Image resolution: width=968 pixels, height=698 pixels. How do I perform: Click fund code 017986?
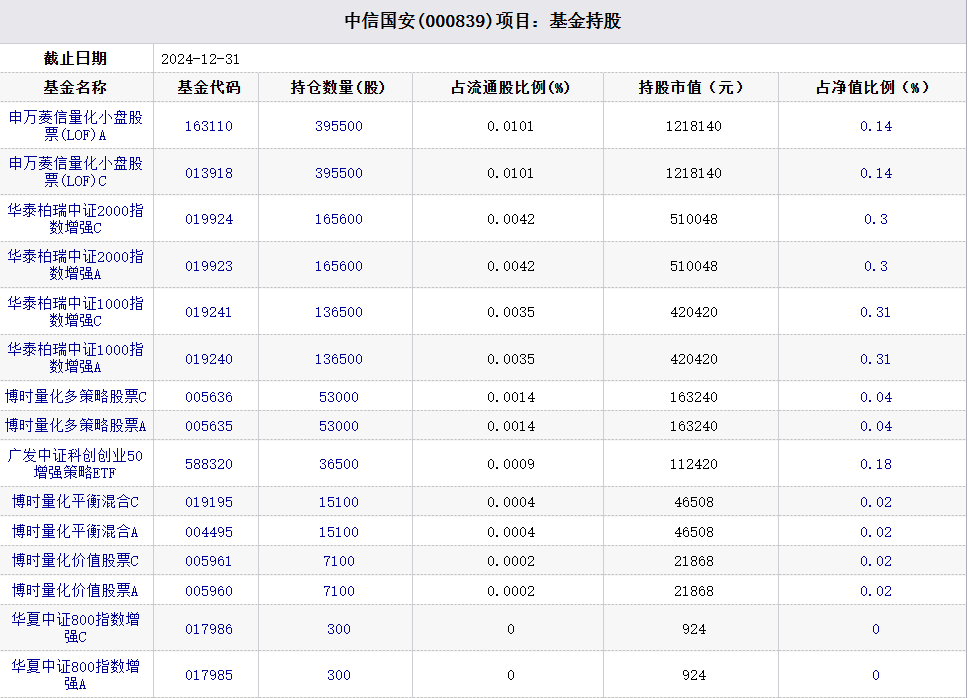209,629
